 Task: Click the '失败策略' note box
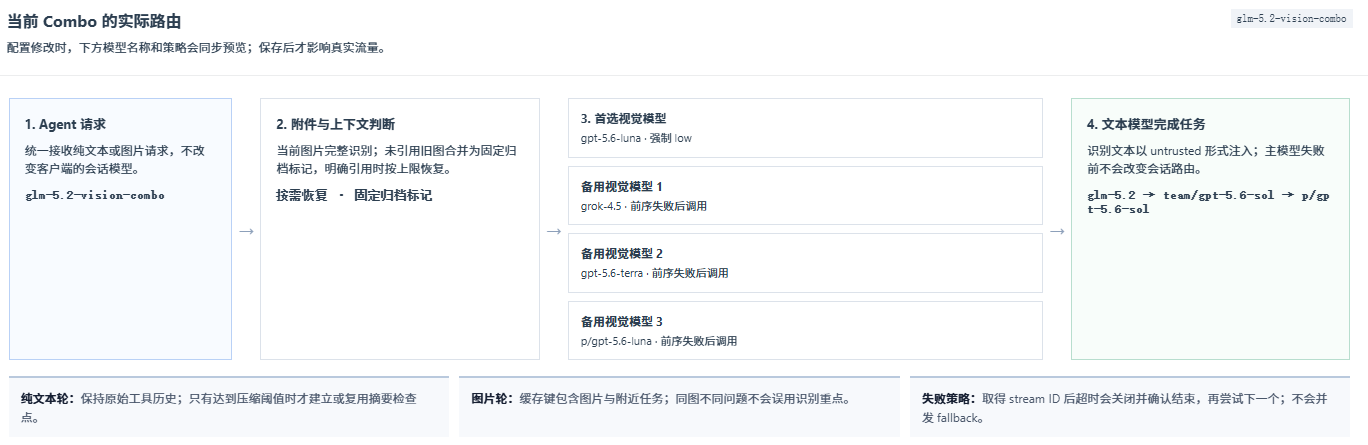[x=1129, y=407]
